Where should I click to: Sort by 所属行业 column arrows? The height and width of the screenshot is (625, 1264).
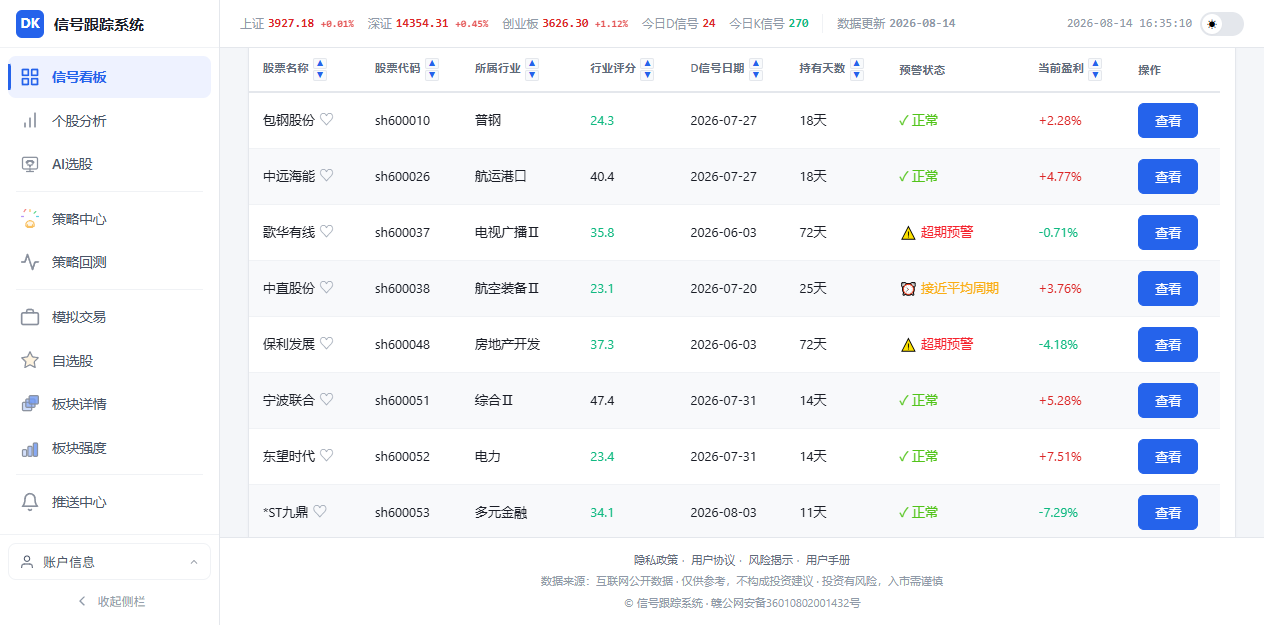[x=532, y=69]
